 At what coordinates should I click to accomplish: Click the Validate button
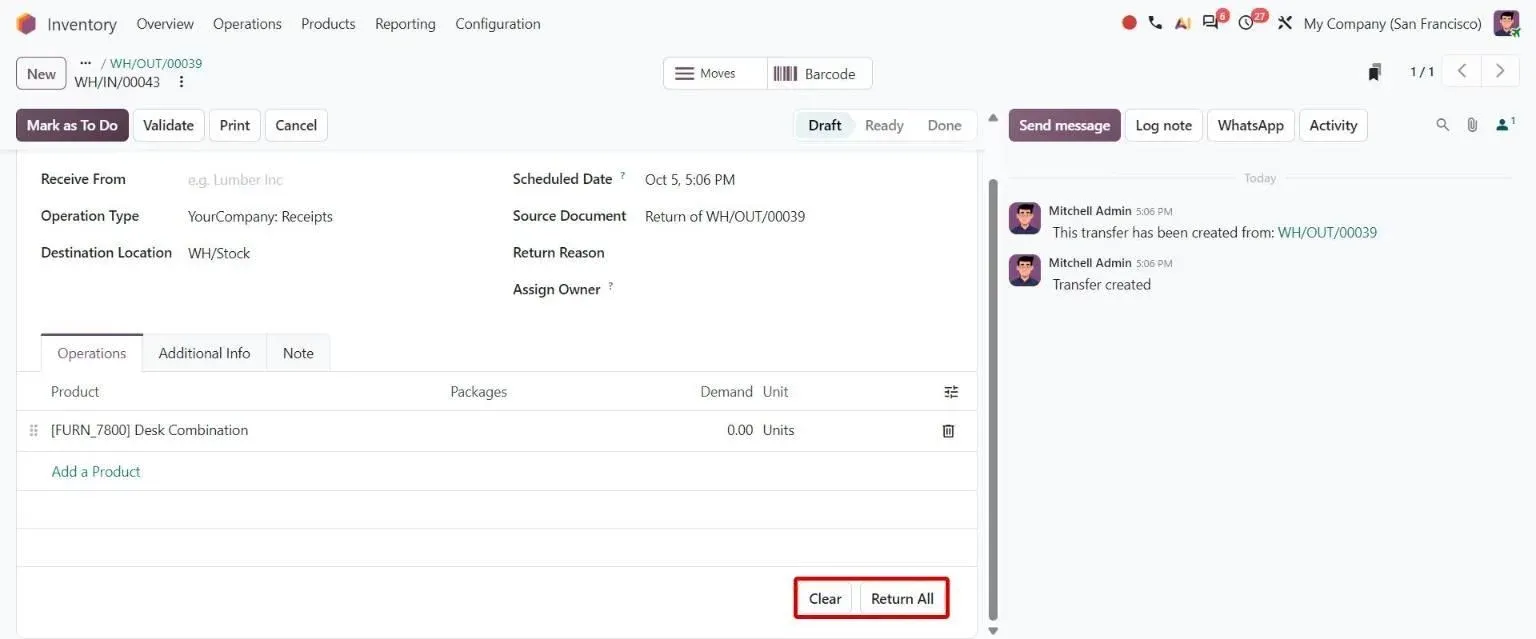click(x=168, y=125)
